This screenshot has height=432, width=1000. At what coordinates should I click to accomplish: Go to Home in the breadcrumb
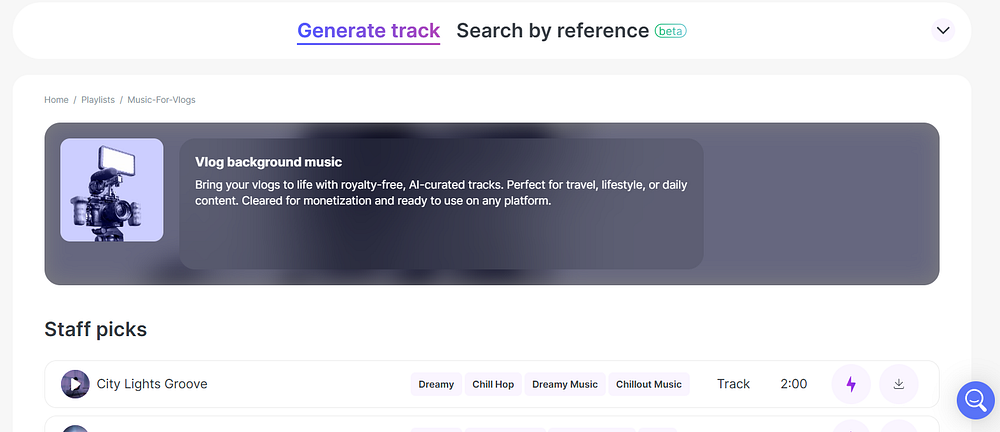(56, 100)
